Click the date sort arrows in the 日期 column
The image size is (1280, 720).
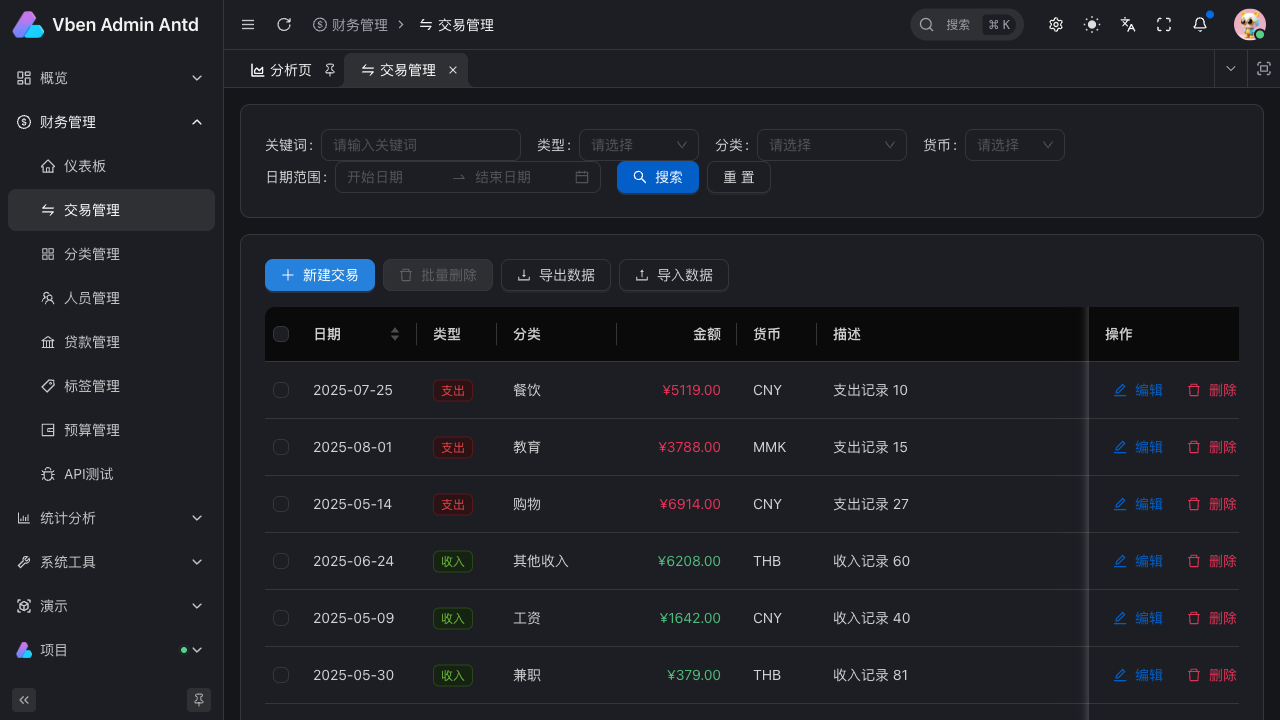(395, 334)
